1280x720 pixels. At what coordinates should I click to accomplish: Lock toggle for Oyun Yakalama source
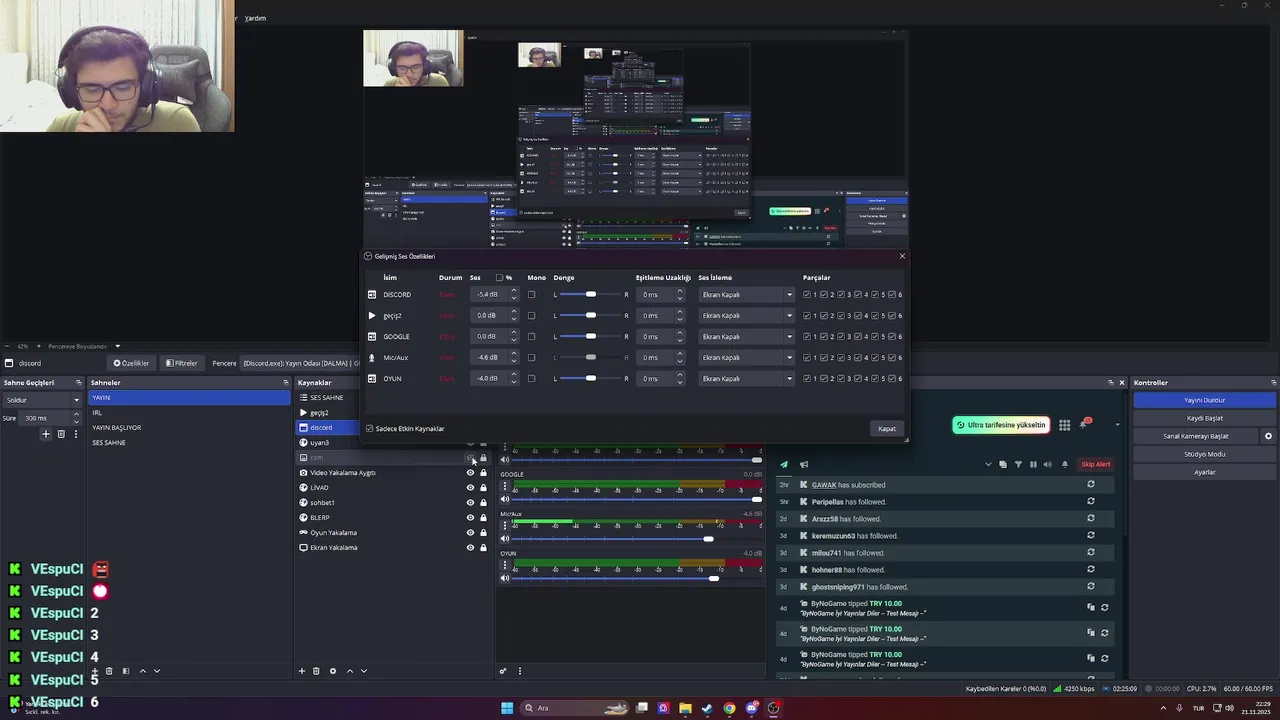pos(483,533)
